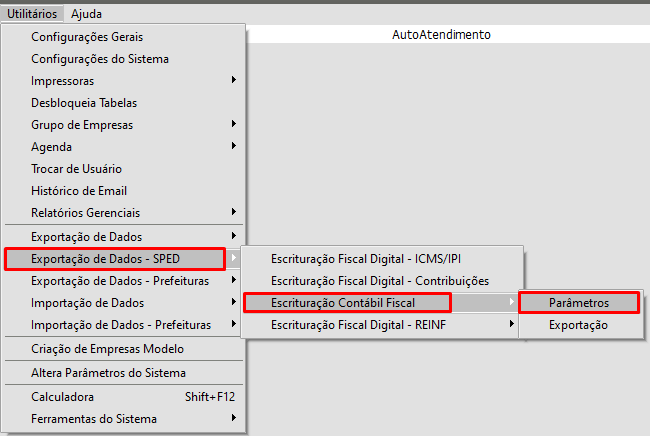Expand Relatórios Gerenciais submenu
650x436 pixels.
(x=124, y=213)
